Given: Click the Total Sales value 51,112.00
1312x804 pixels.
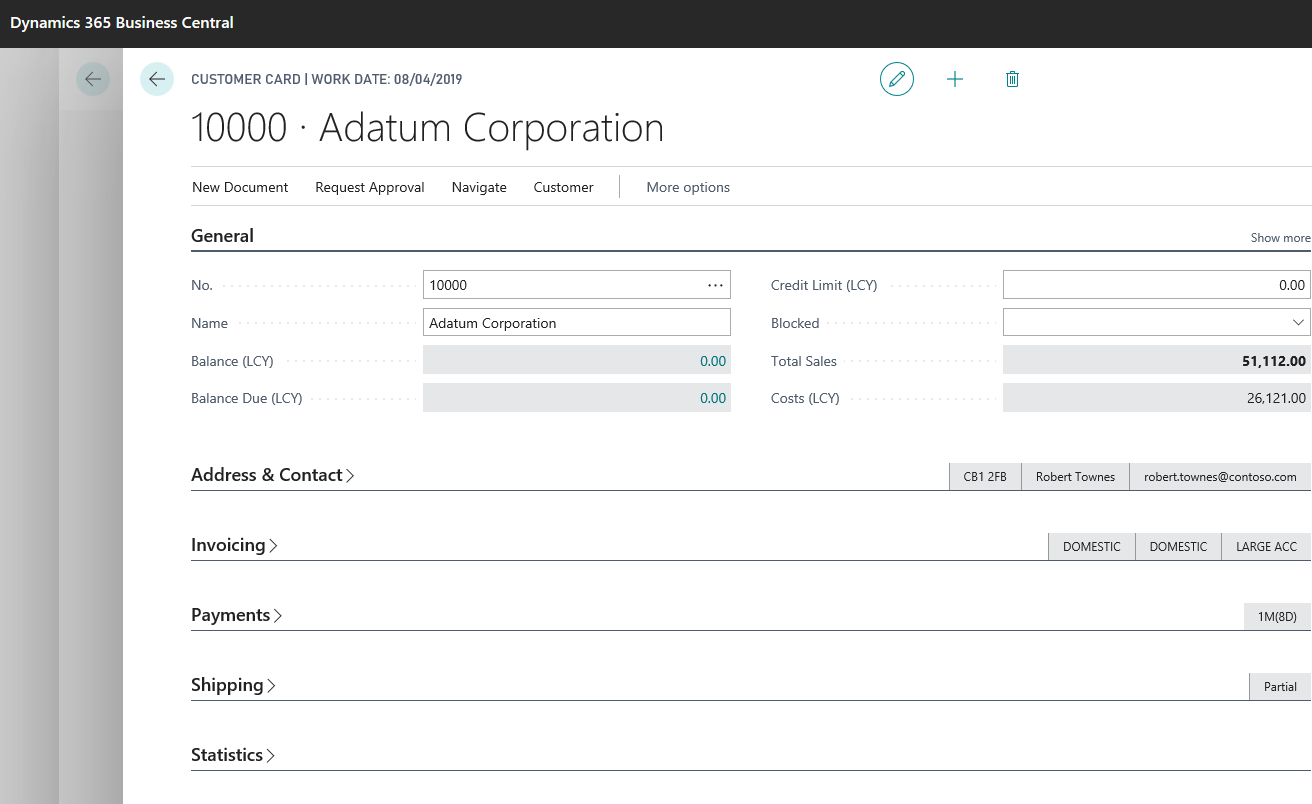Looking at the screenshot, I should pos(1273,361).
